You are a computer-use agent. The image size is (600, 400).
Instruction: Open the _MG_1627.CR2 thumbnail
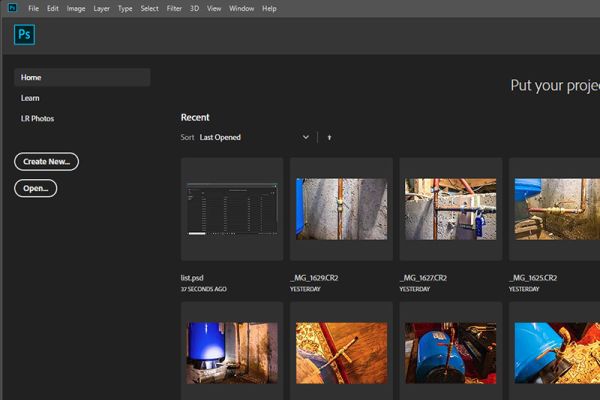451,209
